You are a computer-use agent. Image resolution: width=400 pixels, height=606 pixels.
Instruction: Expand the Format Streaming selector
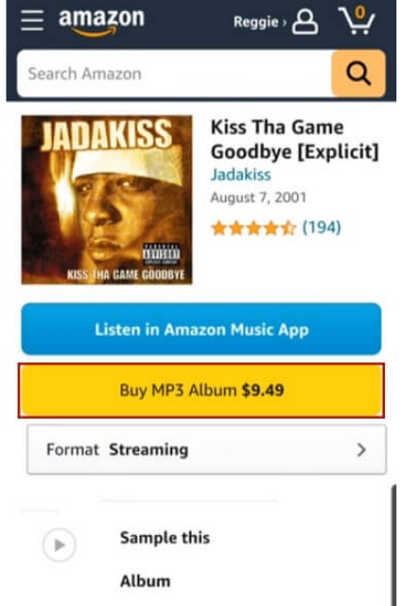tap(206, 449)
